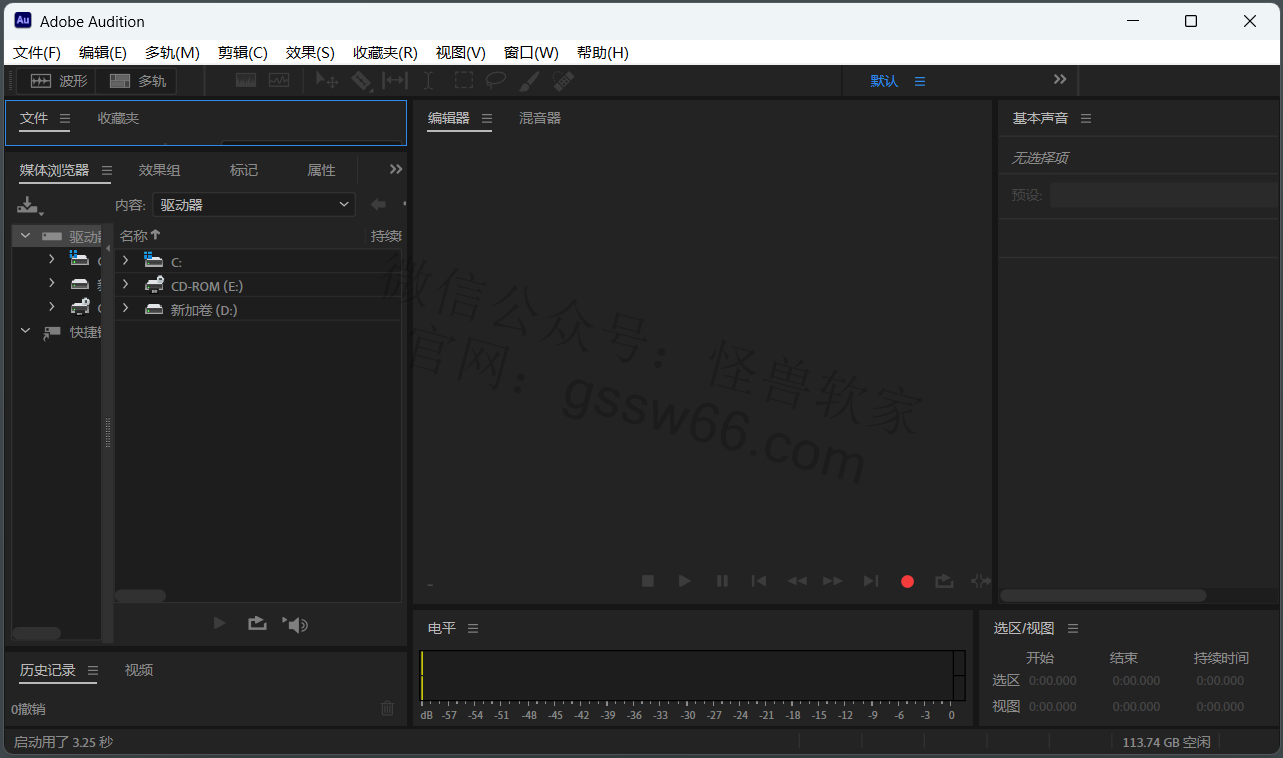Expand the 新加卷 (D:) row
This screenshot has height=758, width=1283.
coord(125,308)
